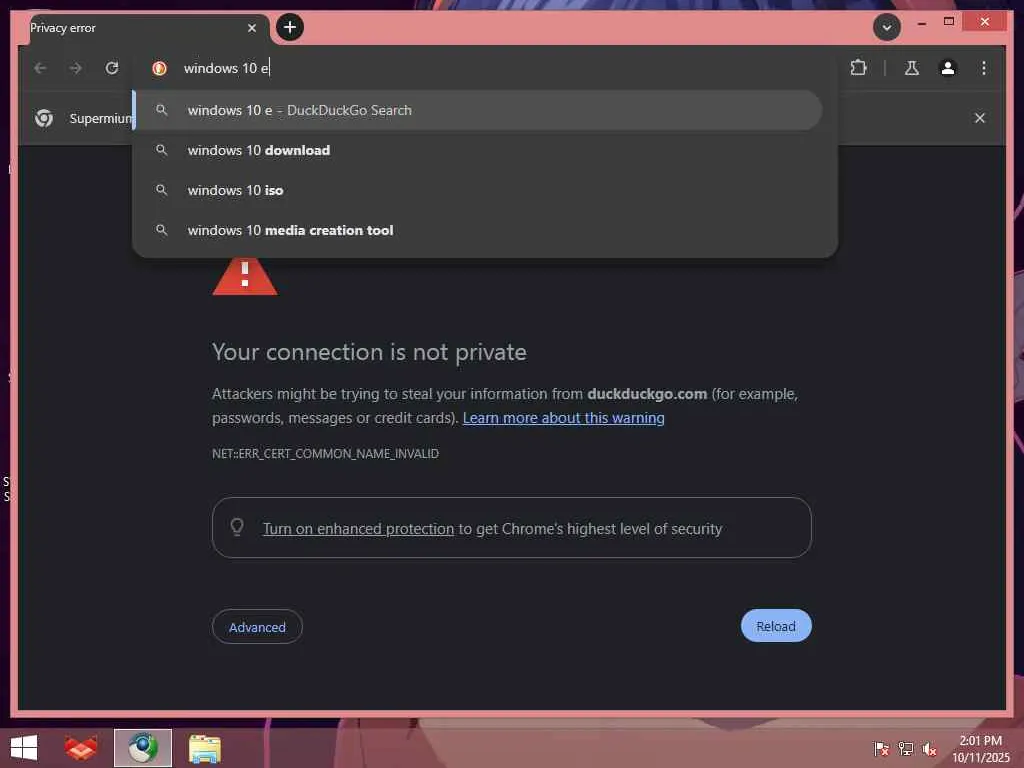Viewport: 1024px width, 768px height.
Task: Go back with the back arrow
Action: point(40,68)
